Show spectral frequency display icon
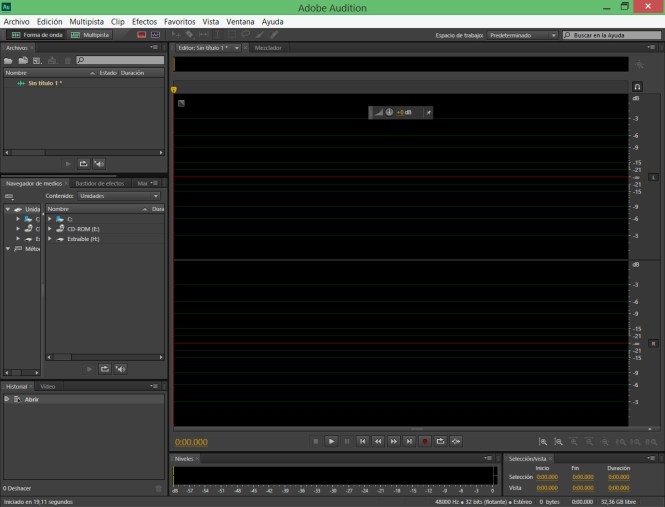 point(142,35)
